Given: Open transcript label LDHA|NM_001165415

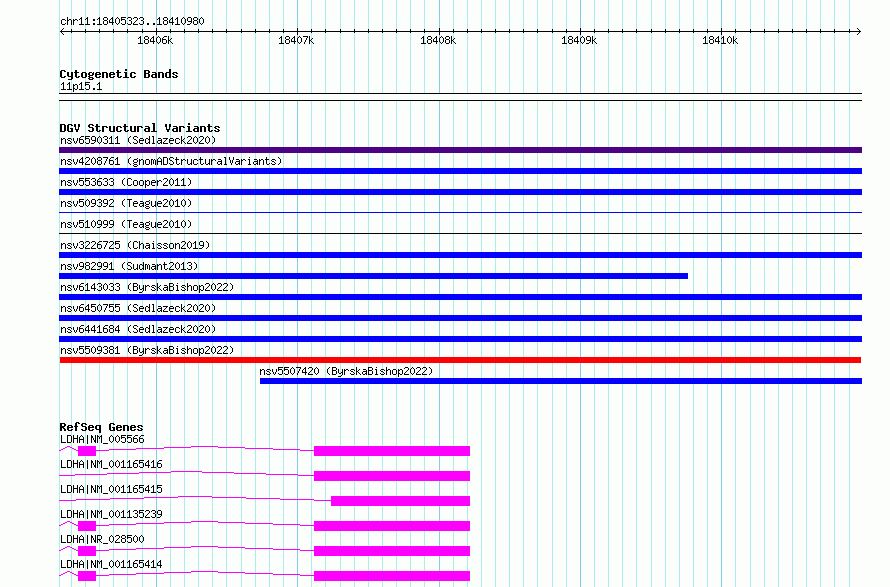Looking at the screenshot, I should [x=111, y=489].
